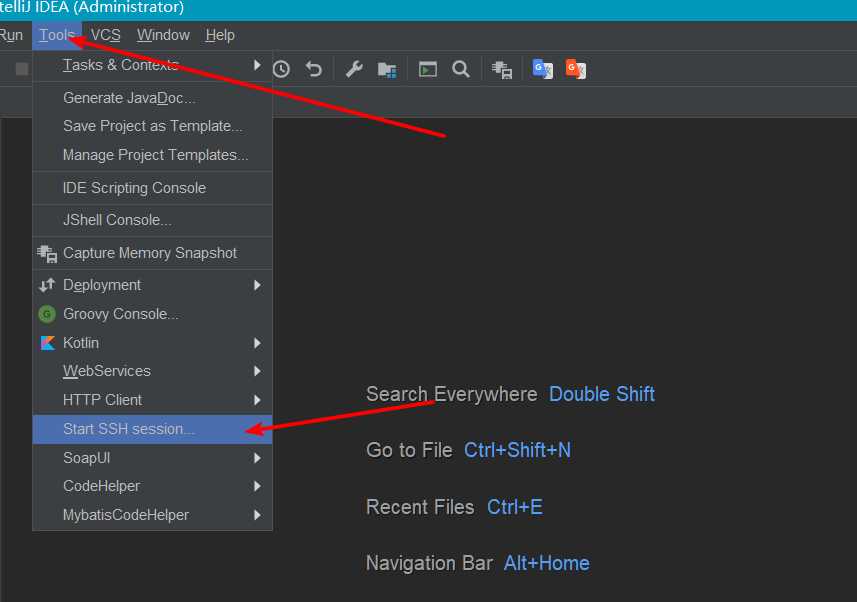
Task: Click the Capture Memory Snapshot menu icon
Action: [x=47, y=254]
